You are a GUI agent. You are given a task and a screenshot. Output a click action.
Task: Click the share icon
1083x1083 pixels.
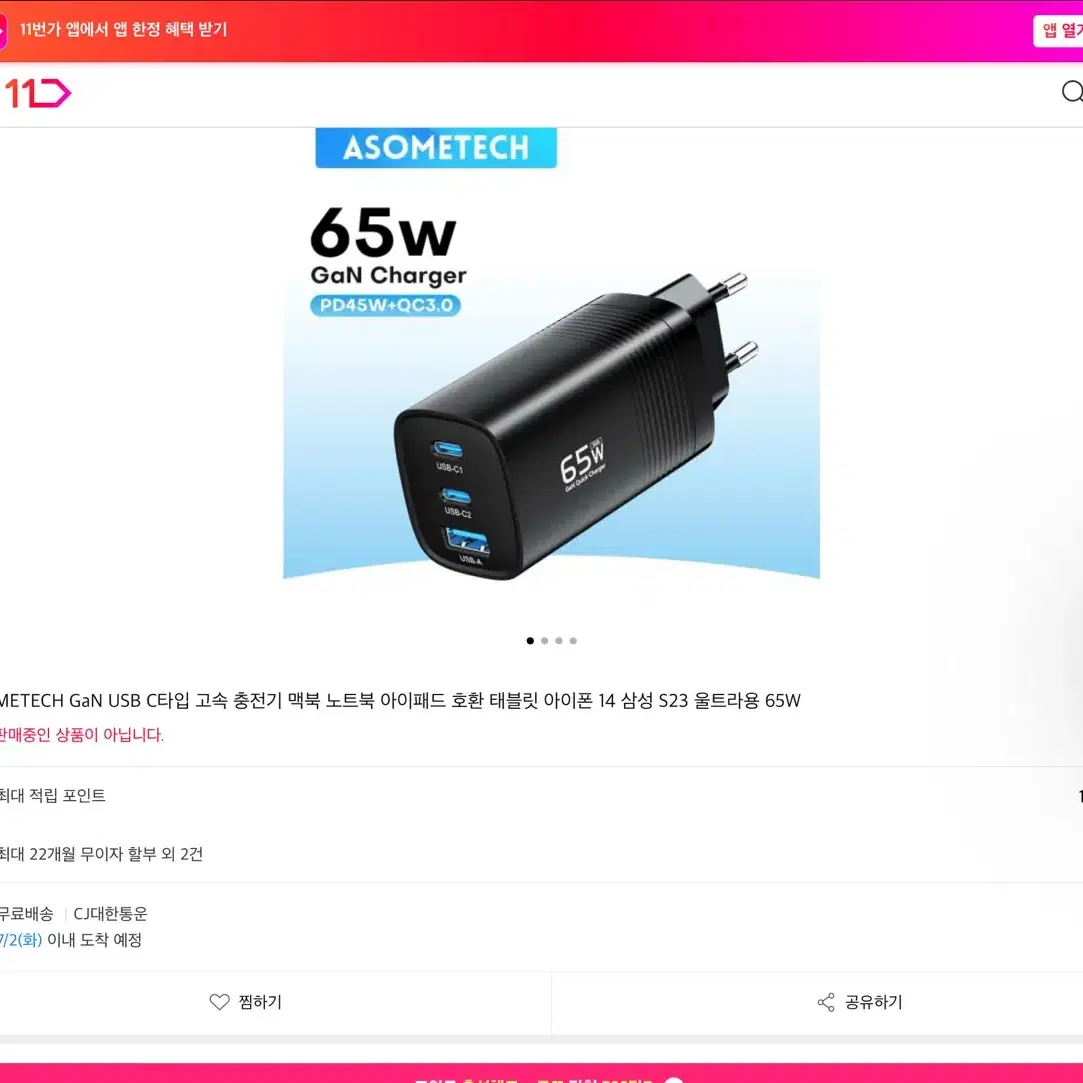click(826, 1002)
